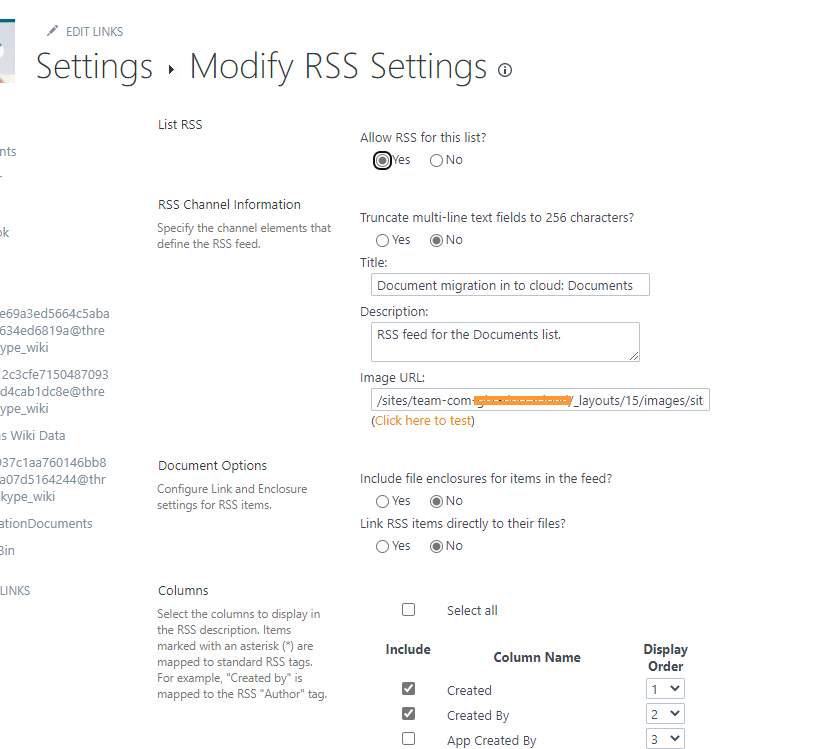Screen dimensions: 816x749
Task: Click the List RSS section heading
Action: (180, 125)
